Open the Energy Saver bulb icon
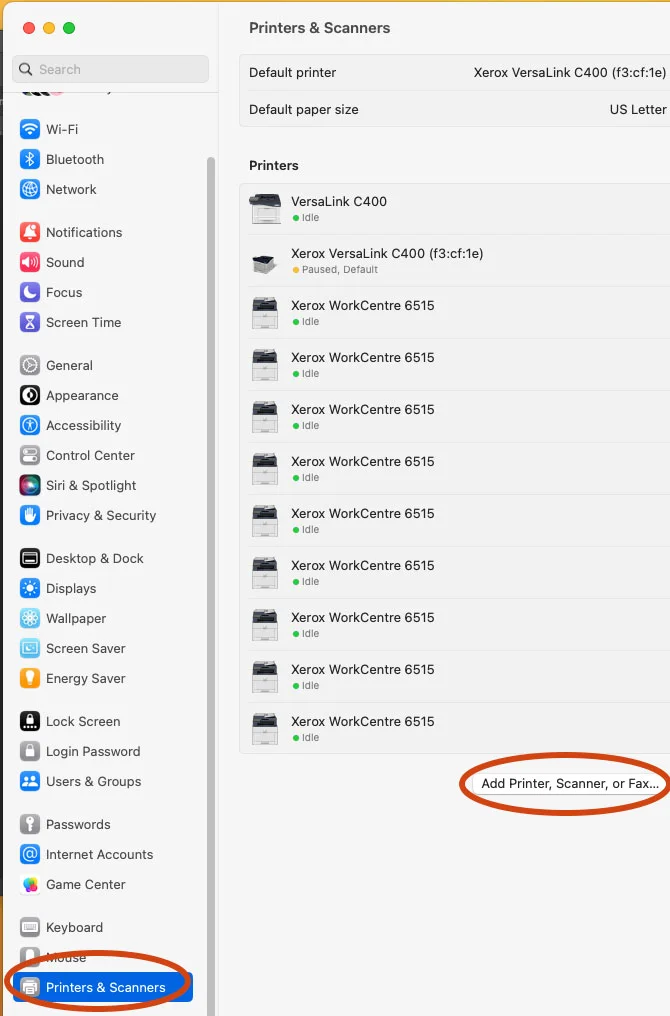Viewport: 670px width, 1016px height. tap(30, 678)
